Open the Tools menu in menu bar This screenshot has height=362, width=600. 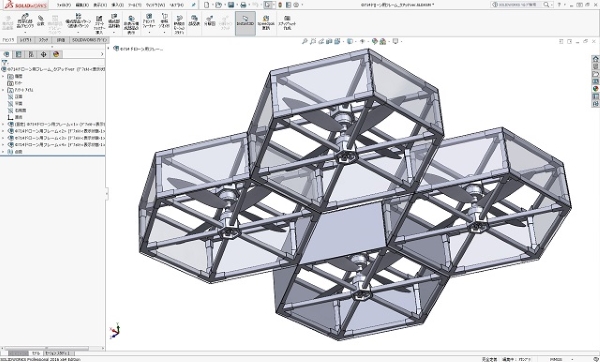point(135,5)
